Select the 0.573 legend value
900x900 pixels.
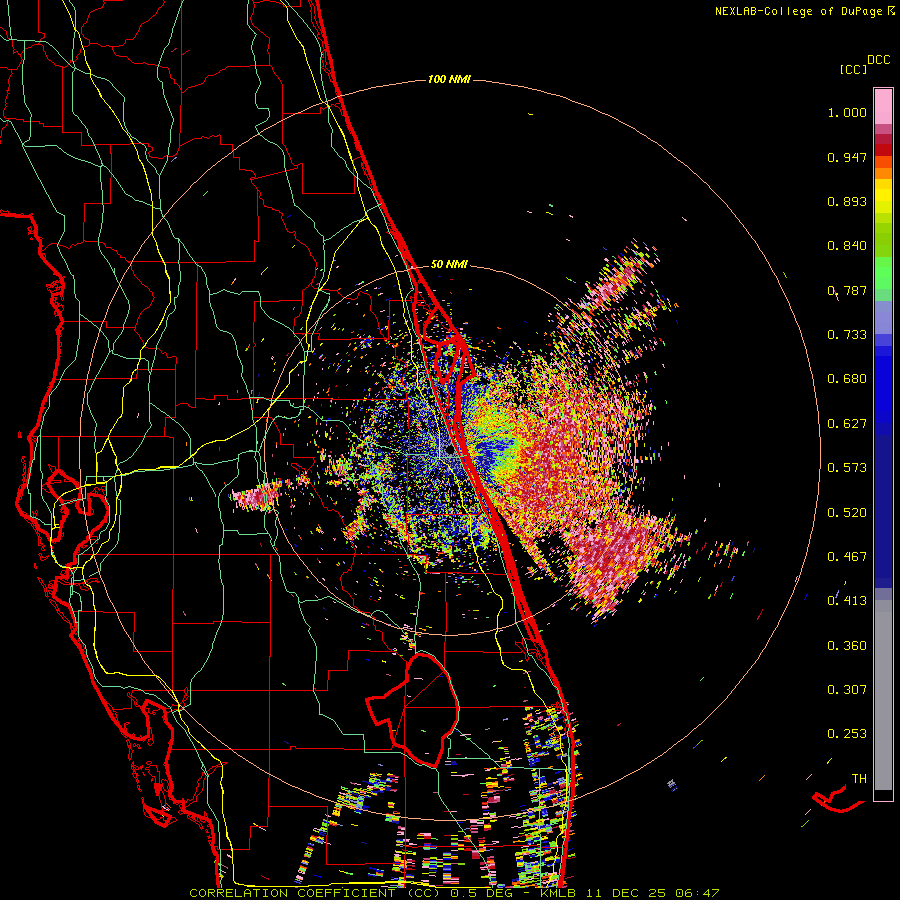tap(847, 468)
